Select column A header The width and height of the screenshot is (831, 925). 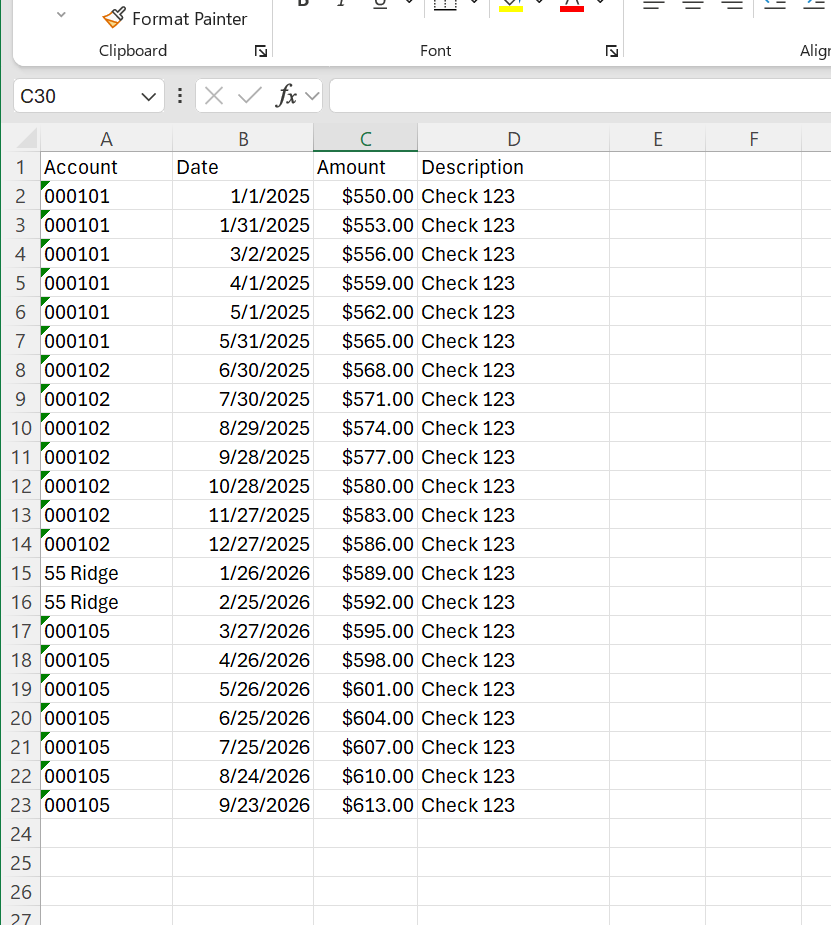(106, 139)
